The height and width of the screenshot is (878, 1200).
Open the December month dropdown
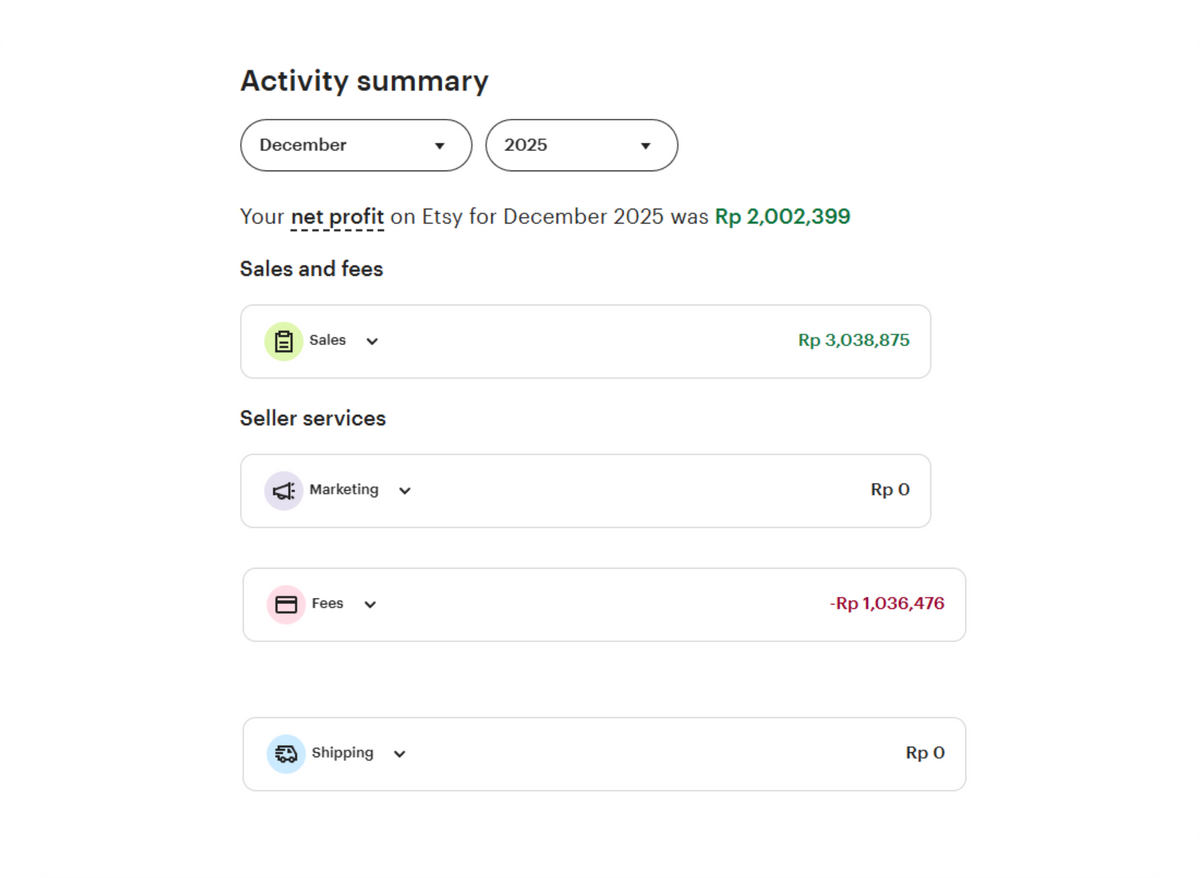tap(355, 145)
